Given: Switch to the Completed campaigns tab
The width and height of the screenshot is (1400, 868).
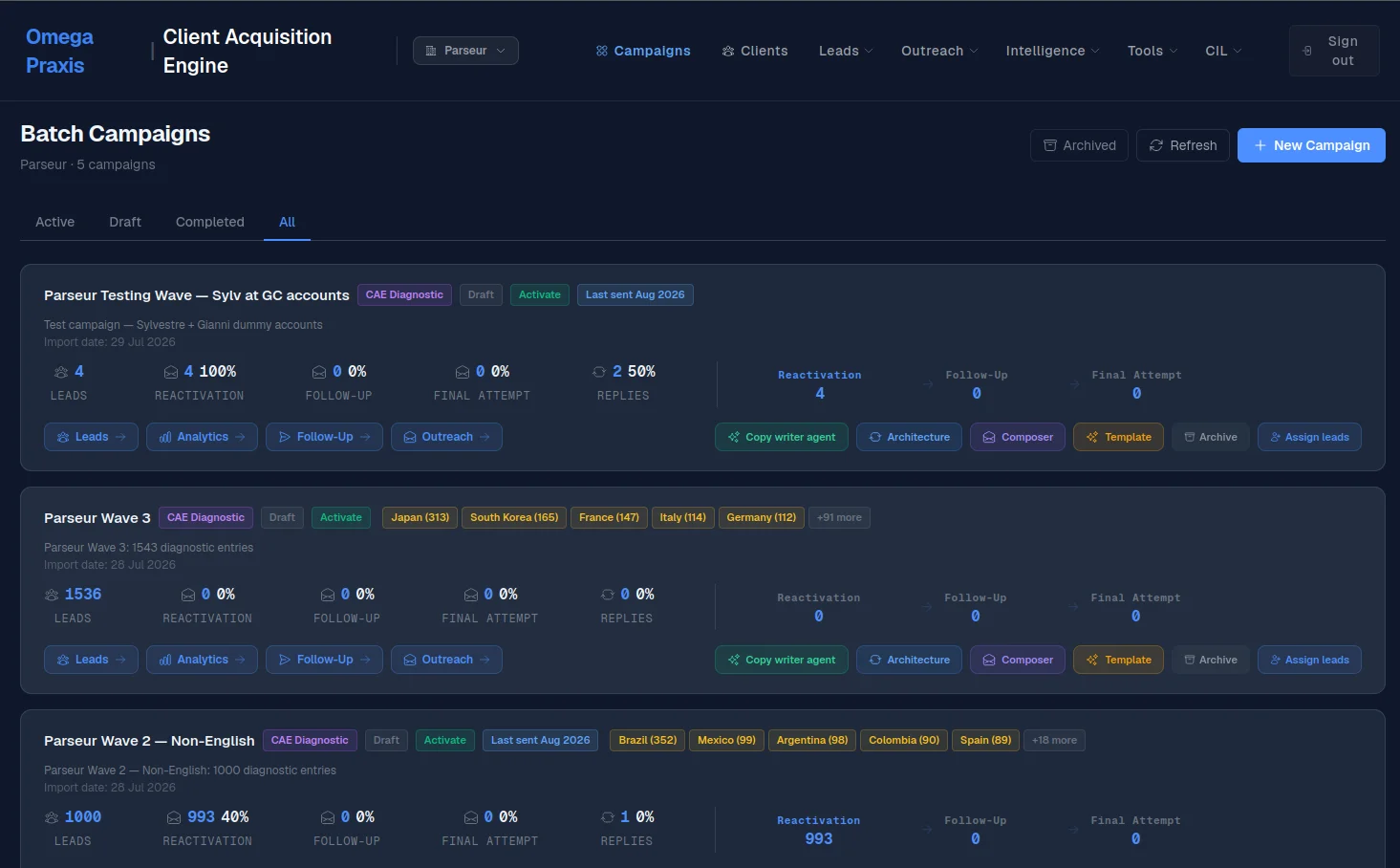Looking at the screenshot, I should pyautogui.click(x=210, y=222).
